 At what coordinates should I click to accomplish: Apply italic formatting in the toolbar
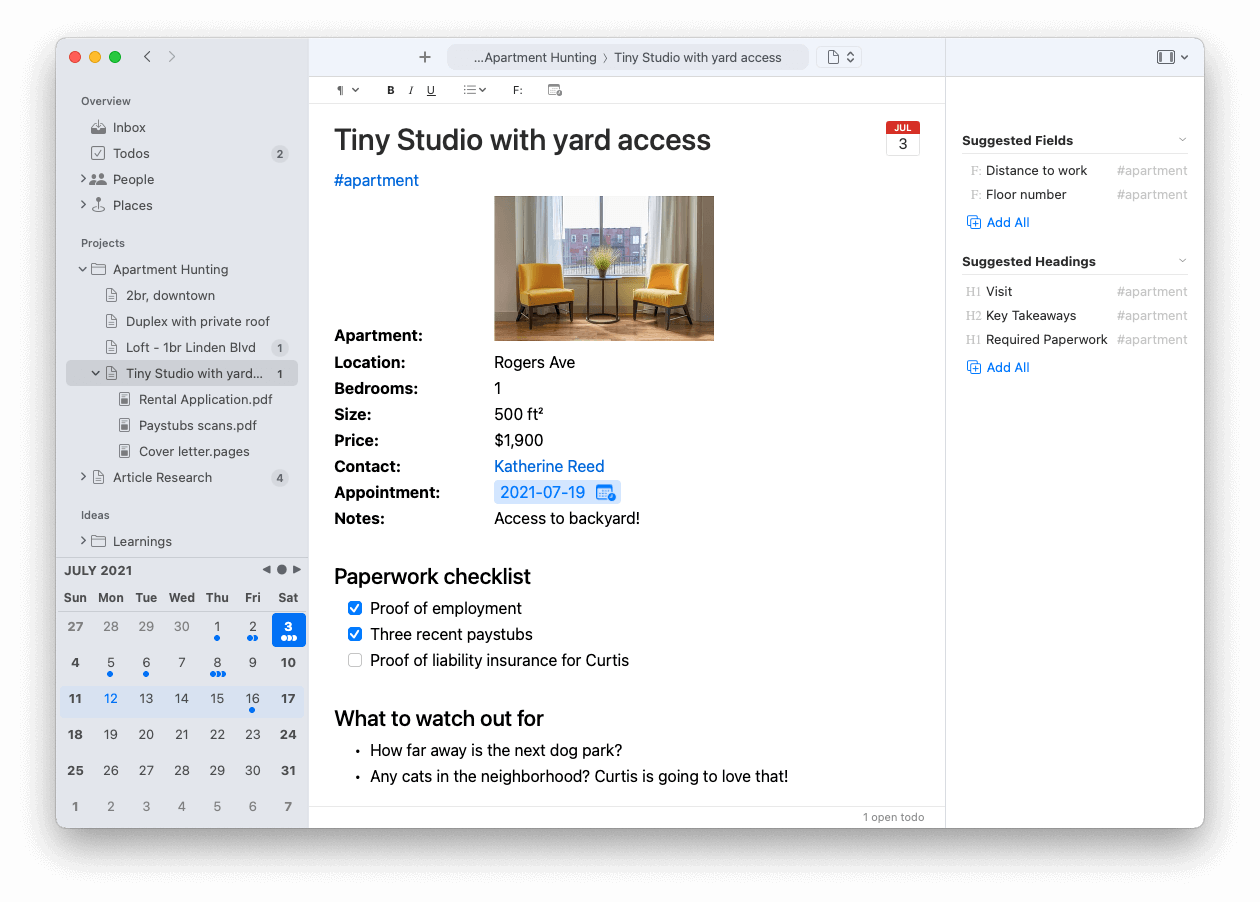[x=411, y=90]
